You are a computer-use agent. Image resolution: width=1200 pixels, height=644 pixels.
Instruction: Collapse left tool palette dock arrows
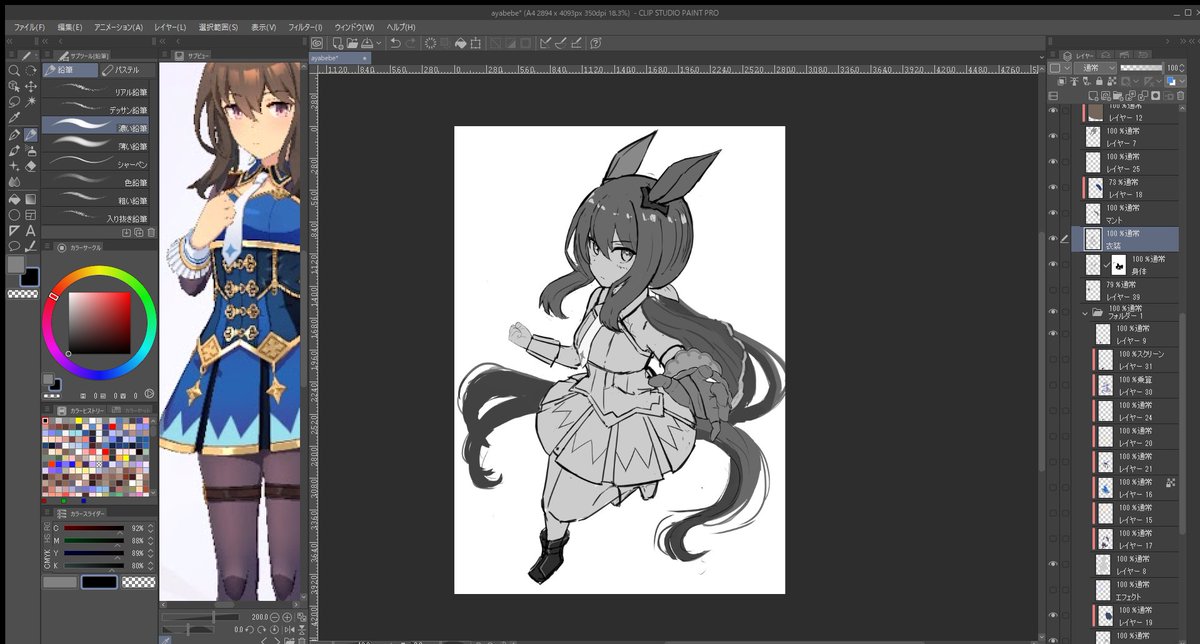tap(10, 42)
